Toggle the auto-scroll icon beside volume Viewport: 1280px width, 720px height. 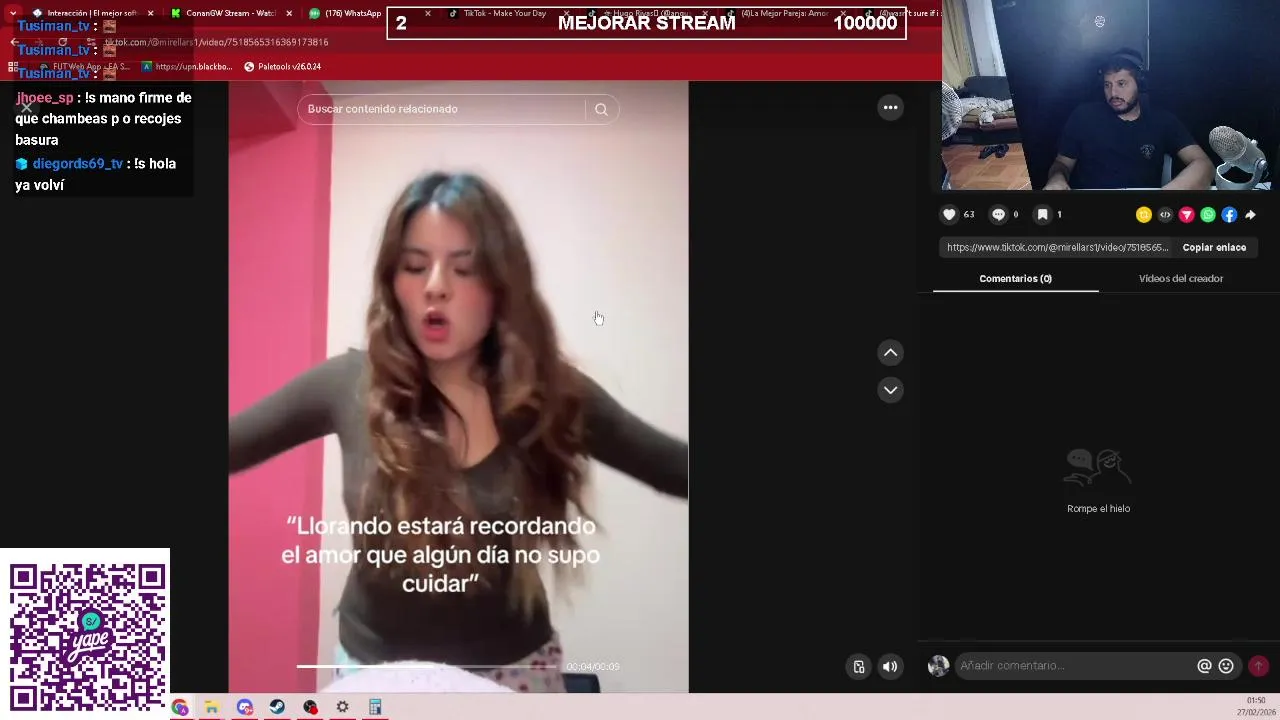coord(858,666)
